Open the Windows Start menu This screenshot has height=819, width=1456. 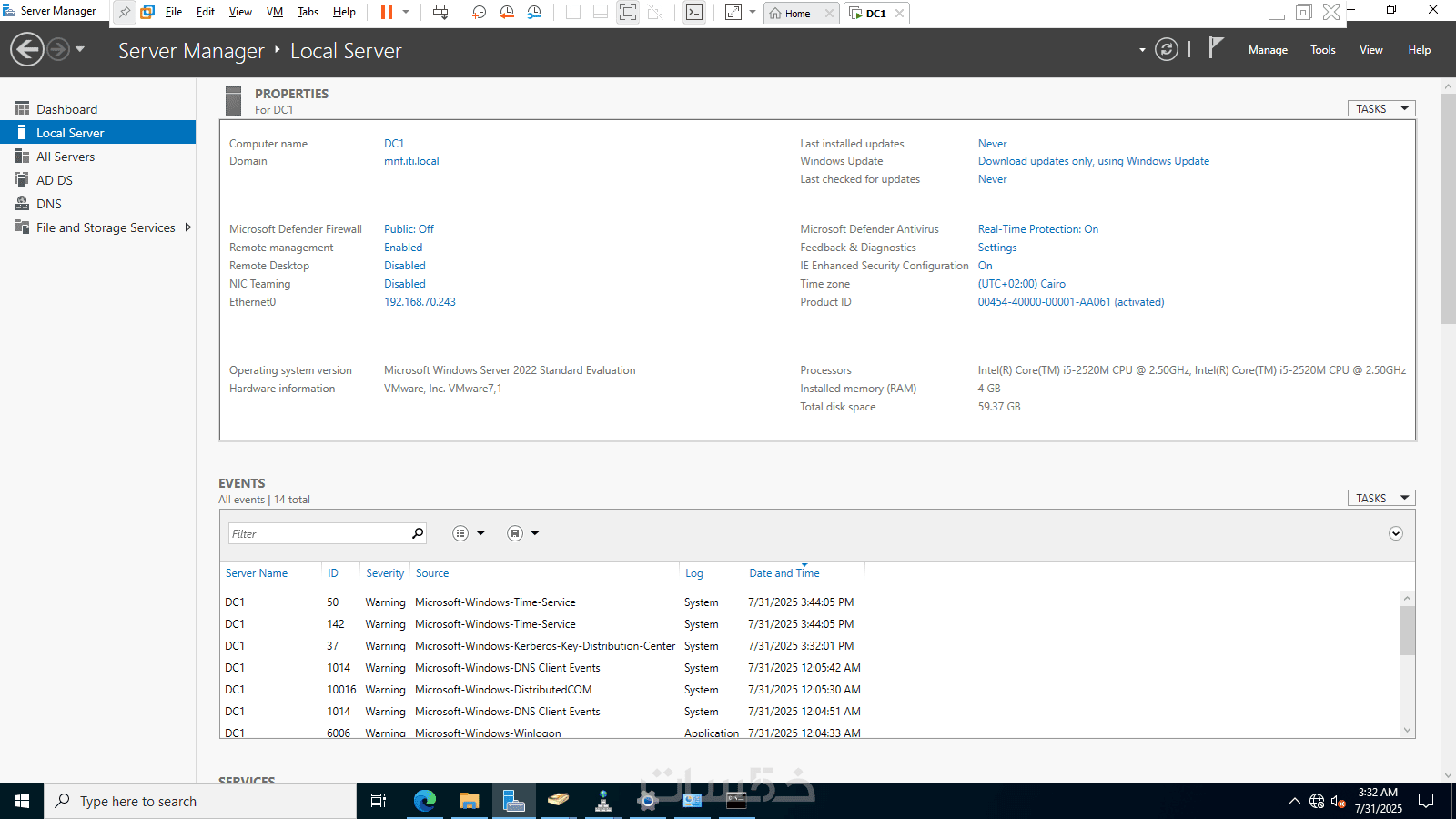pyautogui.click(x=22, y=801)
